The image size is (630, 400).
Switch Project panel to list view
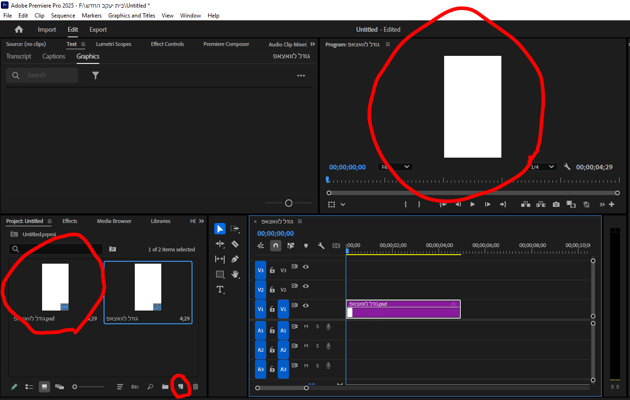29,387
